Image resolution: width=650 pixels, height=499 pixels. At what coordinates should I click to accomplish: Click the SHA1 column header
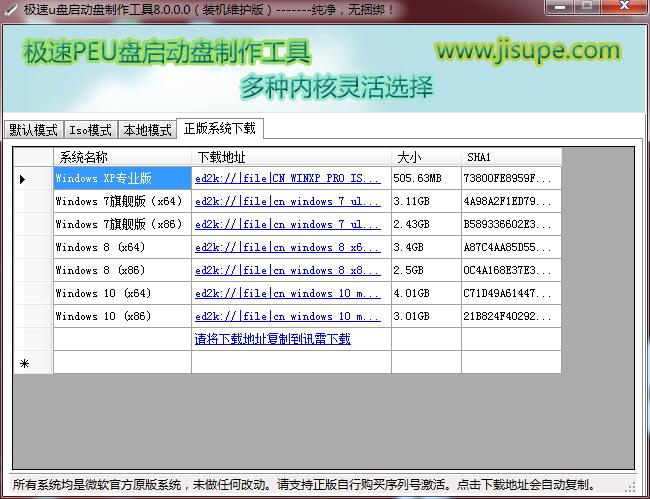click(x=511, y=157)
